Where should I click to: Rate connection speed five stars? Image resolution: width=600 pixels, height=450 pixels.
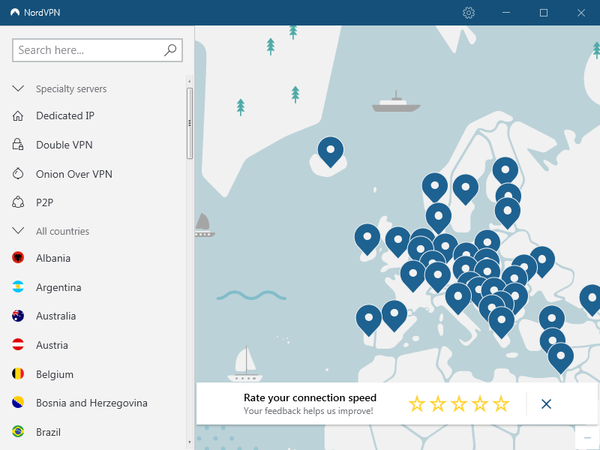(x=501, y=404)
